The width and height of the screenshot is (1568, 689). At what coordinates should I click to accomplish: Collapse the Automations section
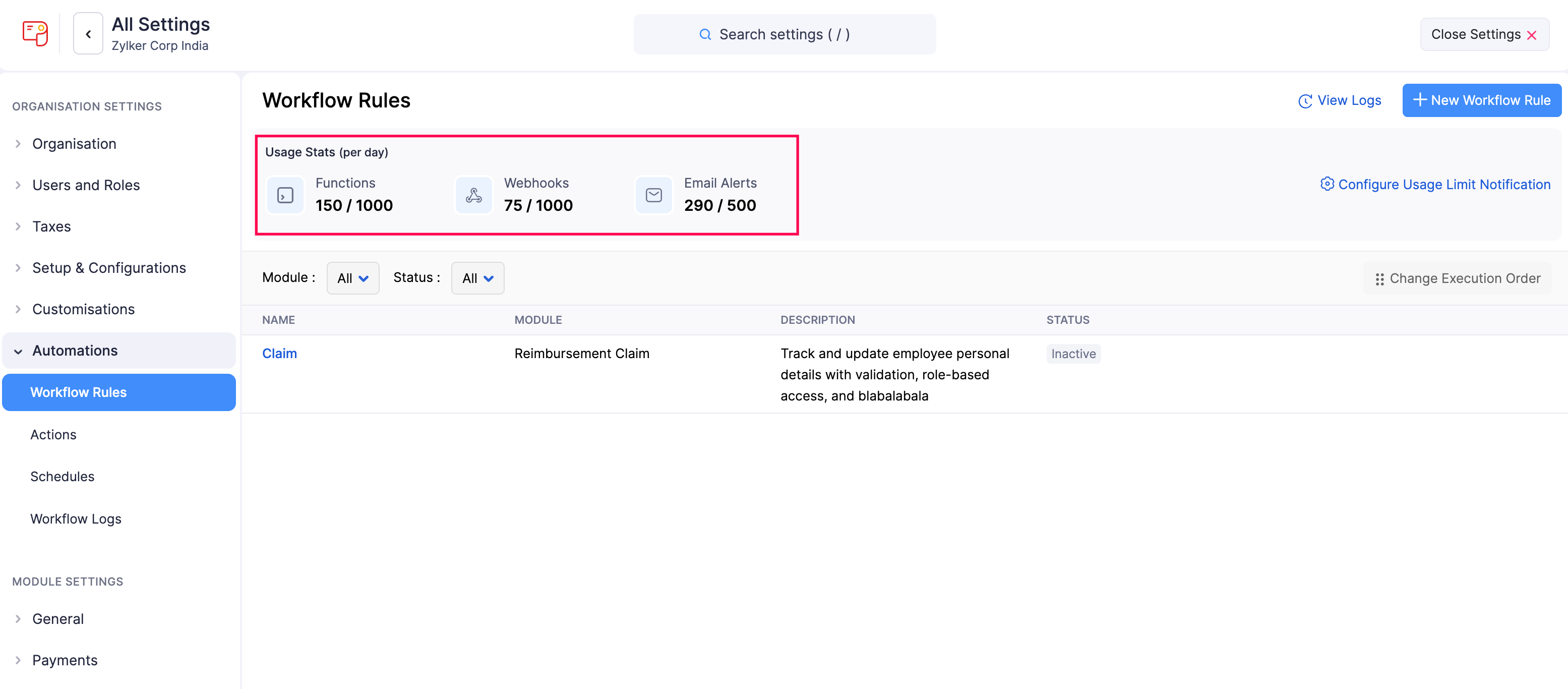118,351
